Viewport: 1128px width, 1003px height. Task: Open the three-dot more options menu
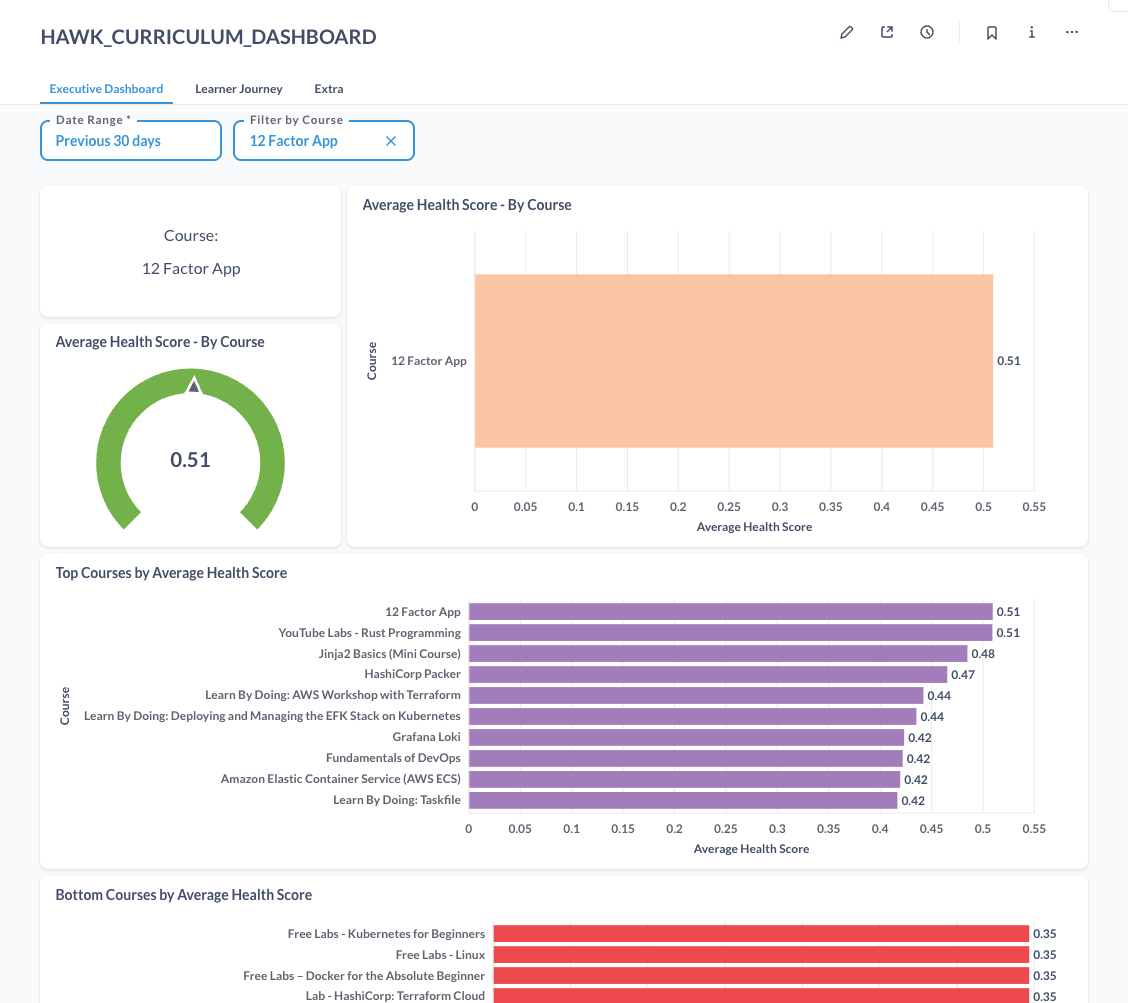[x=1072, y=32]
